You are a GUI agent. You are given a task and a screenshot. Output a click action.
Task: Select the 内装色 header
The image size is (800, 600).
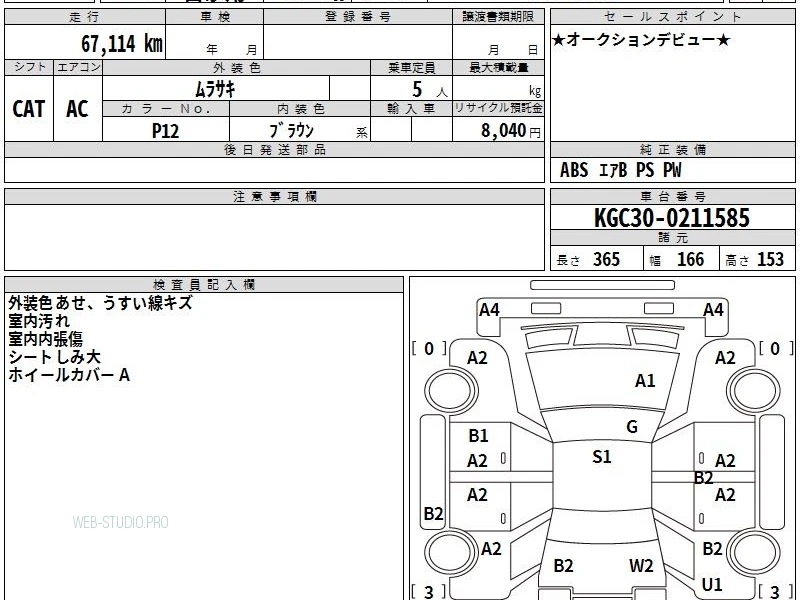coord(300,109)
